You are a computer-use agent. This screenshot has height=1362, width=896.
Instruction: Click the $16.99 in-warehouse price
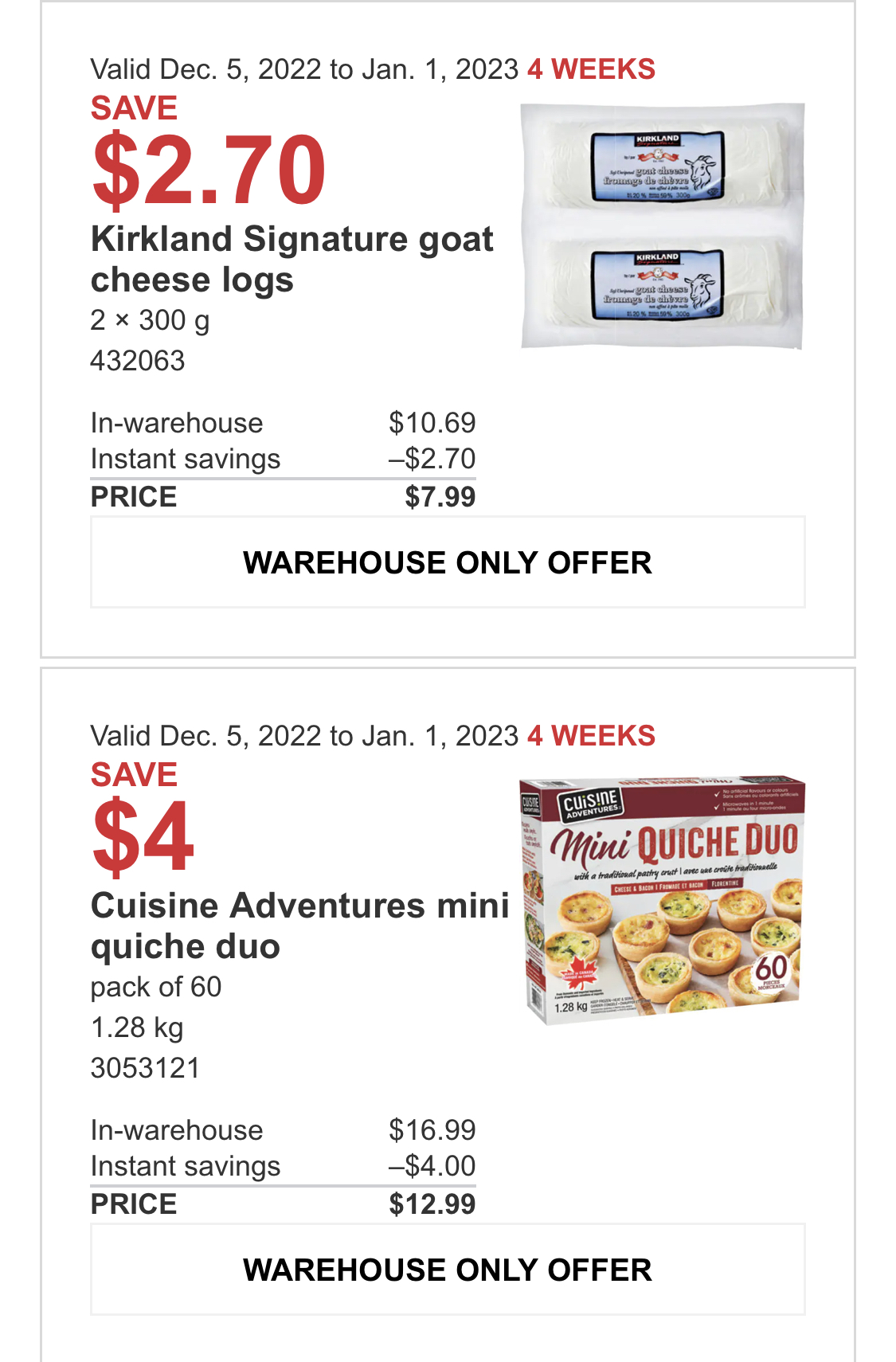click(432, 1130)
